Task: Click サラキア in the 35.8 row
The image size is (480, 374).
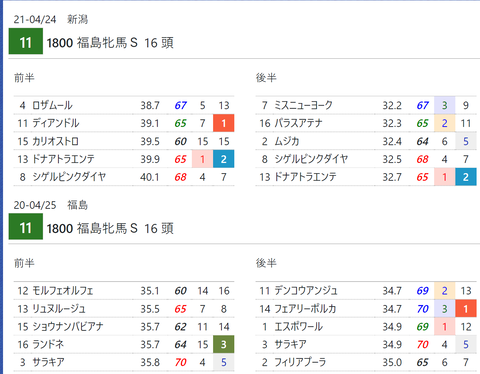Action: (48, 362)
